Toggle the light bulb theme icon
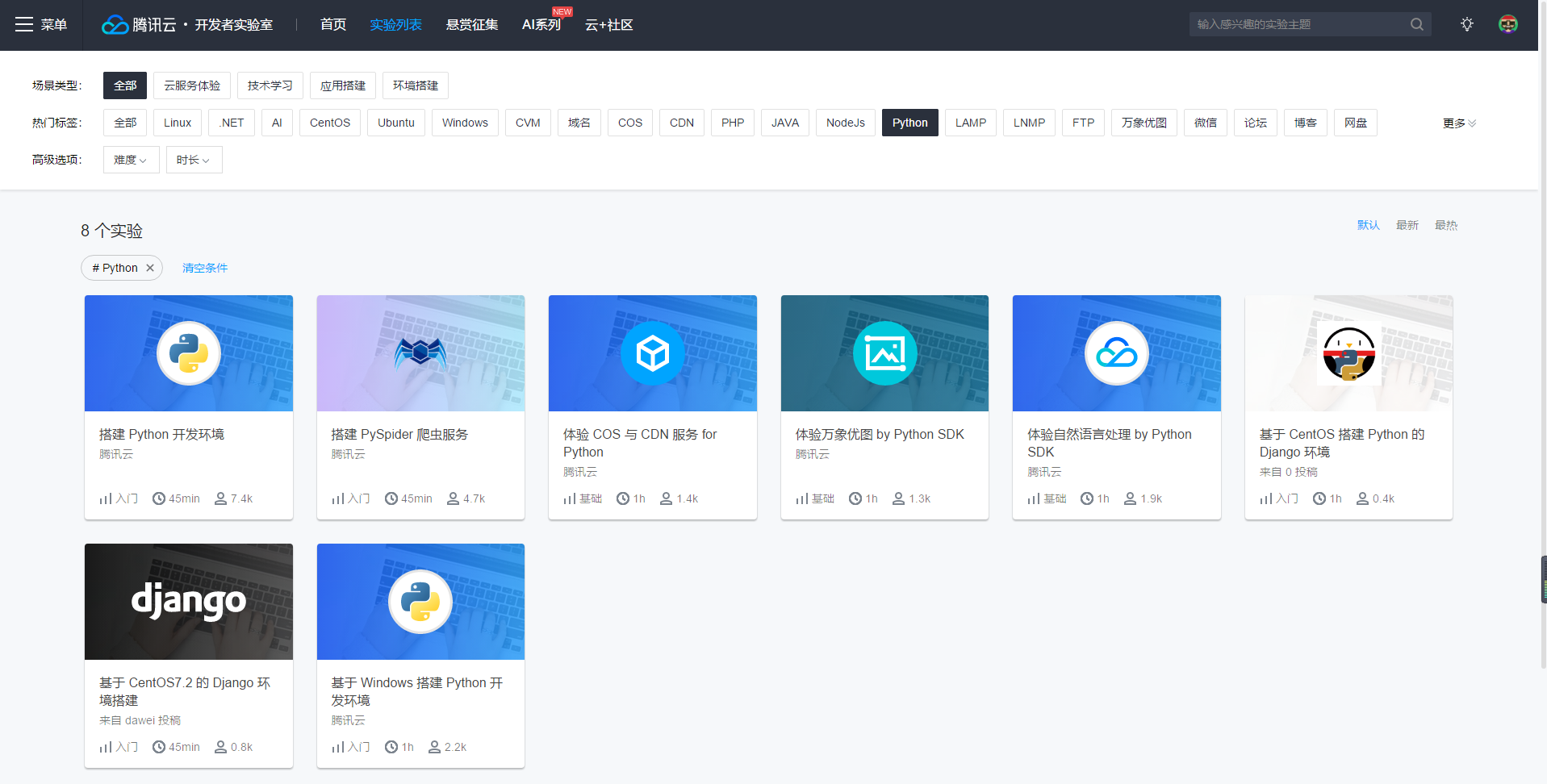This screenshot has height=784, width=1547. [x=1467, y=24]
